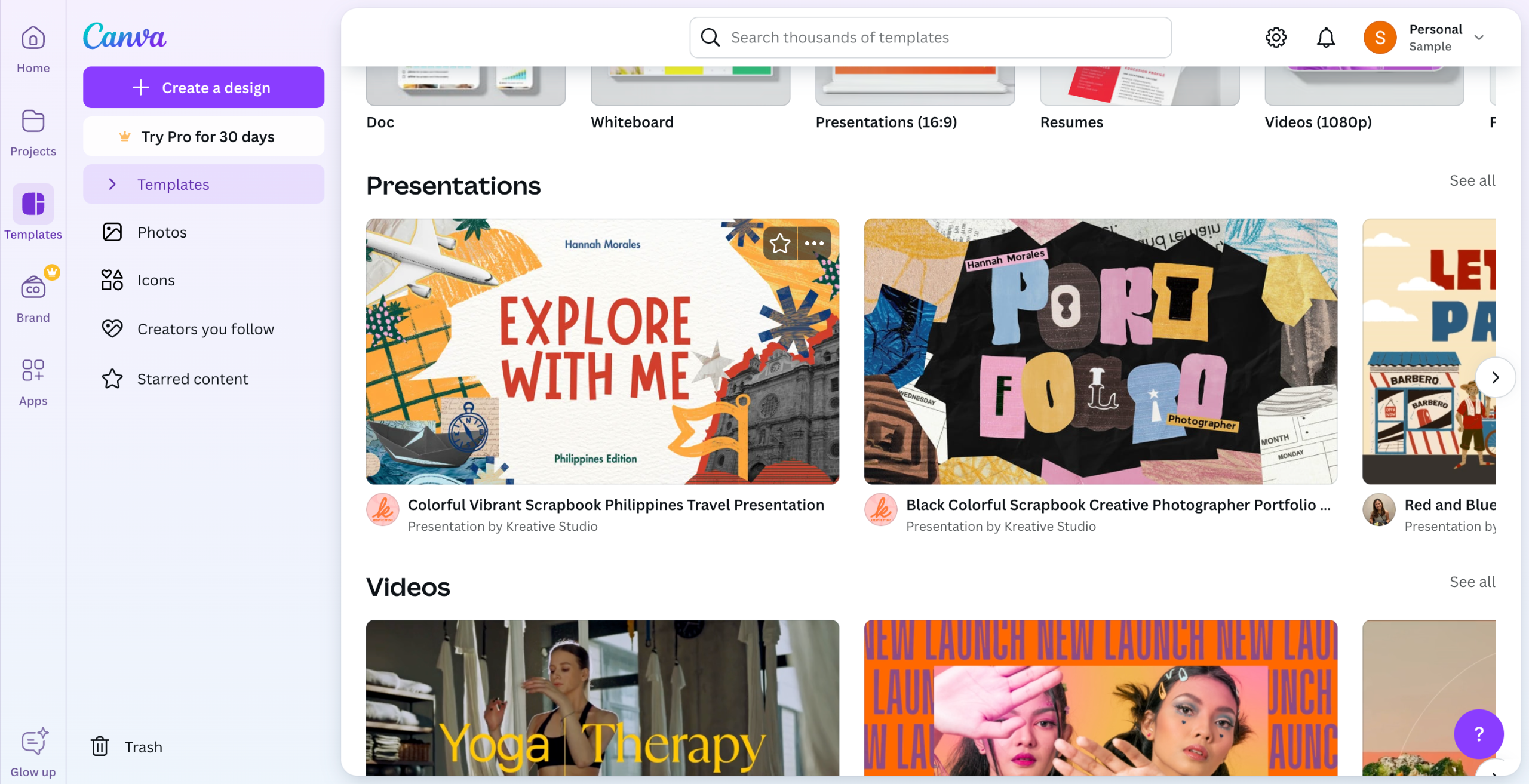Click into the template search field
This screenshot has height=784, width=1529.
pos(931,38)
